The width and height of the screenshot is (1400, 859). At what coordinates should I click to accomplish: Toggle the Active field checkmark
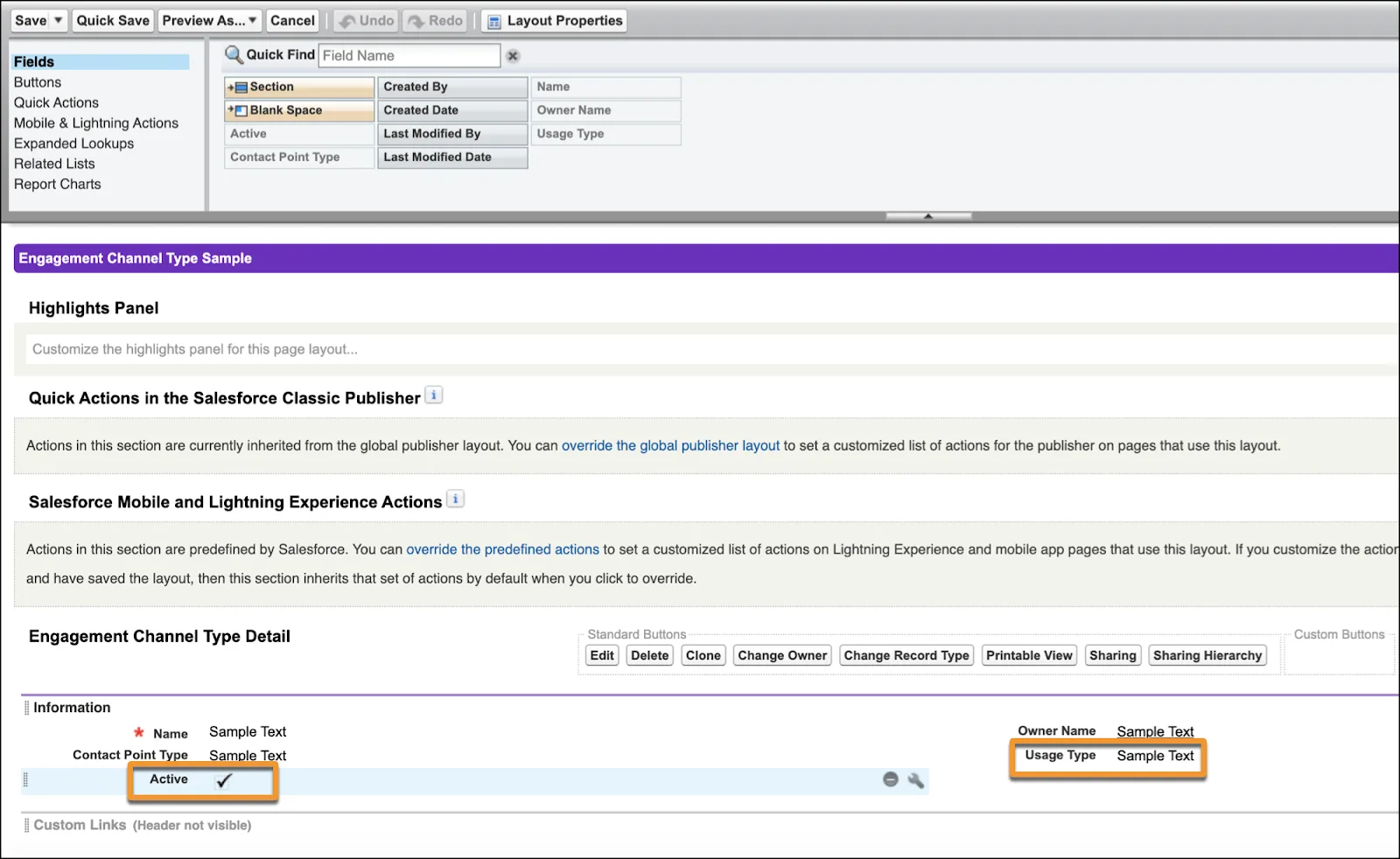[224, 780]
